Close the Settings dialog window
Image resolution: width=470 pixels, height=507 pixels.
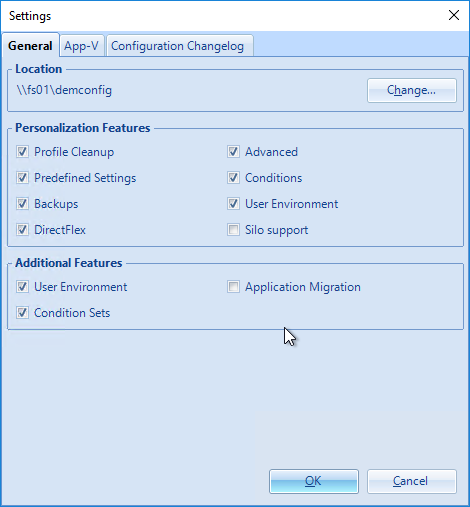point(454,15)
